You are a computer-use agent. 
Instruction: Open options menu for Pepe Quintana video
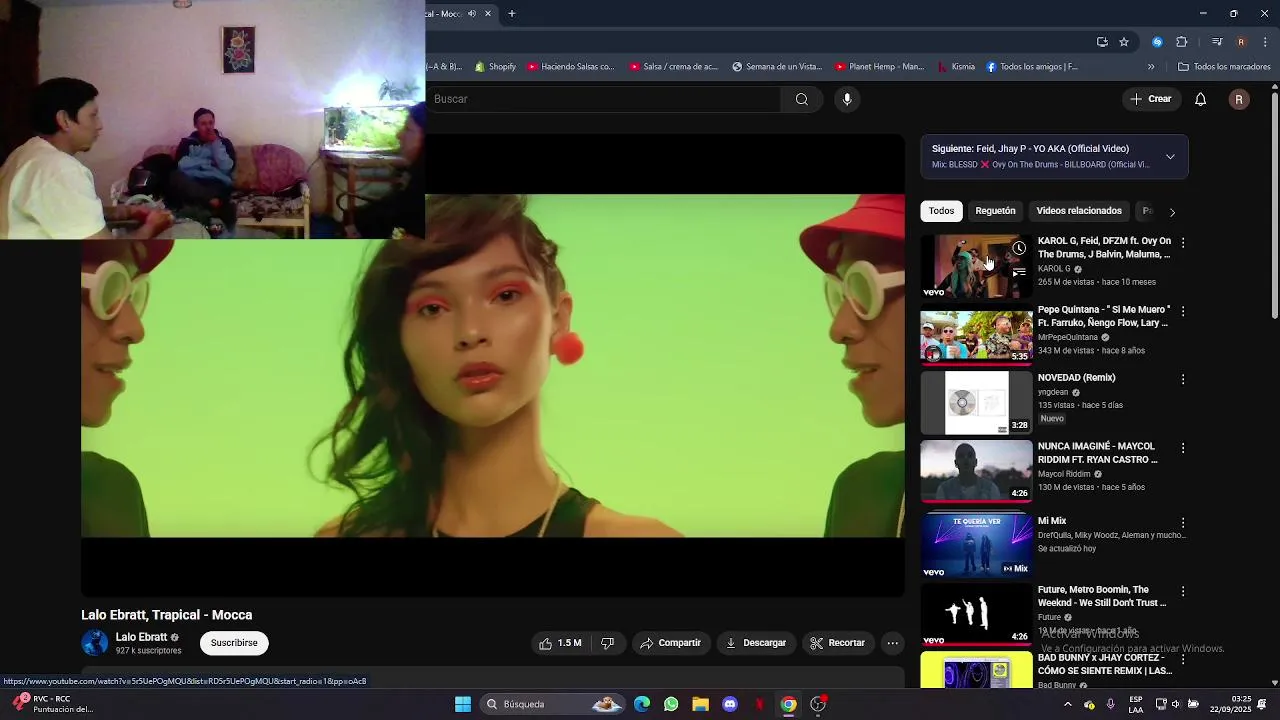tap(1183, 311)
